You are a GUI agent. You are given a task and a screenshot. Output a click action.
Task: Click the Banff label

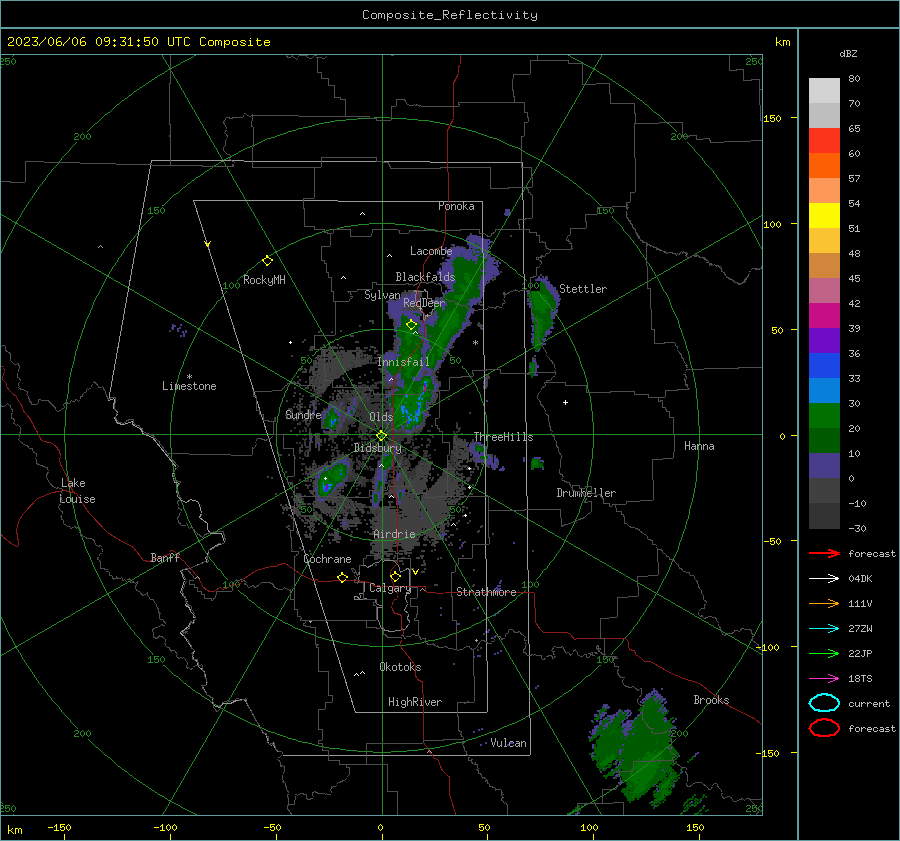pyautogui.click(x=165, y=558)
